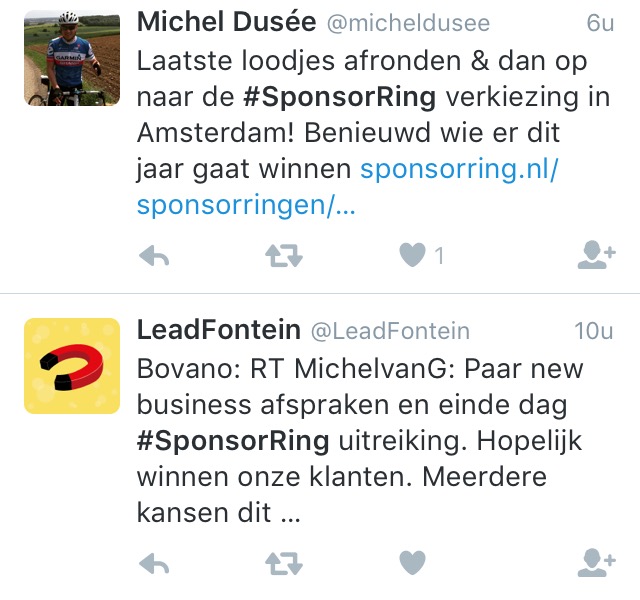Open the @LeadFontein handle
This screenshot has width=640, height=600.
pos(390,331)
